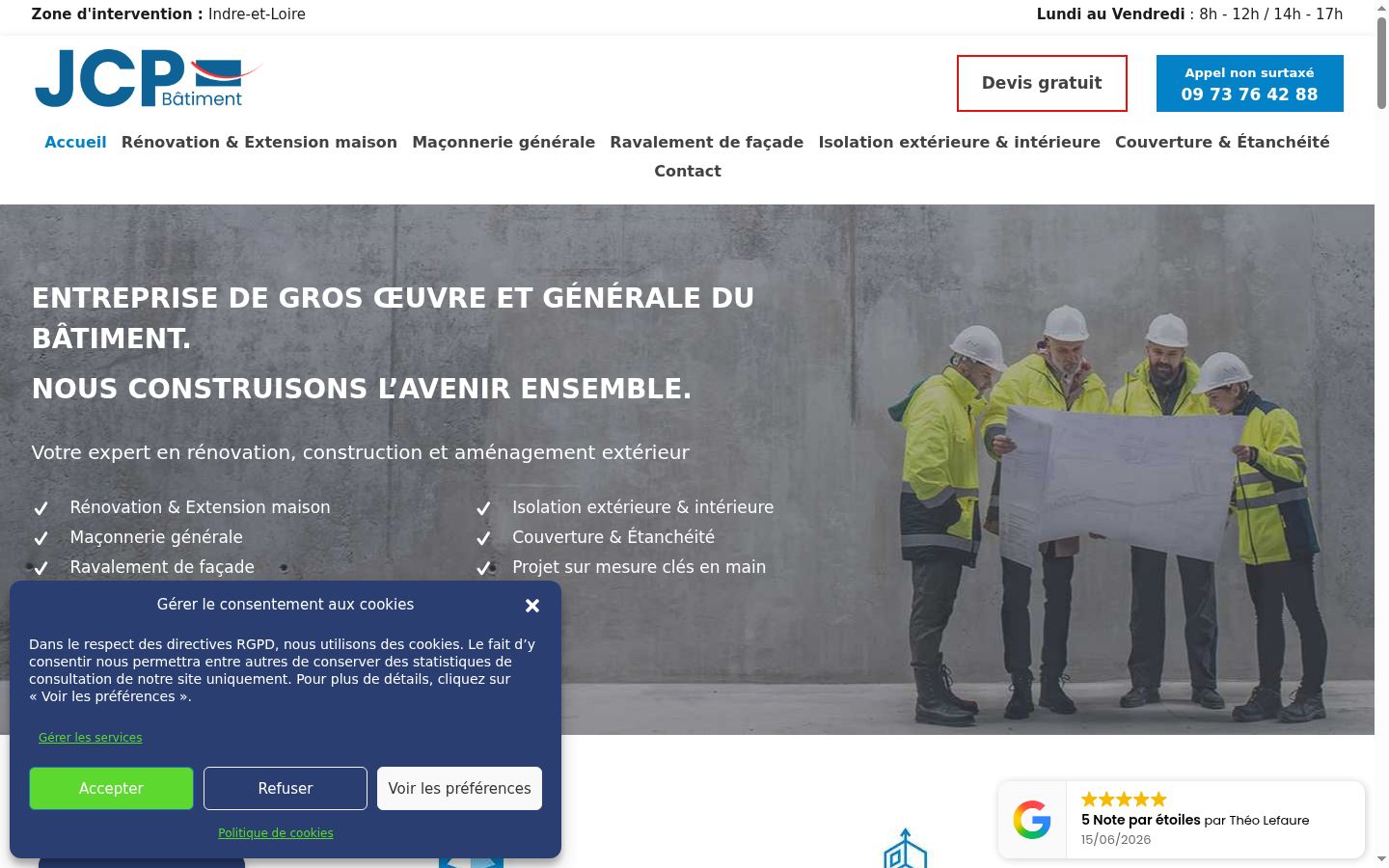1389x868 pixels.
Task: Click the 'Votre expert en rénovation' subtitle
Action: (361, 452)
